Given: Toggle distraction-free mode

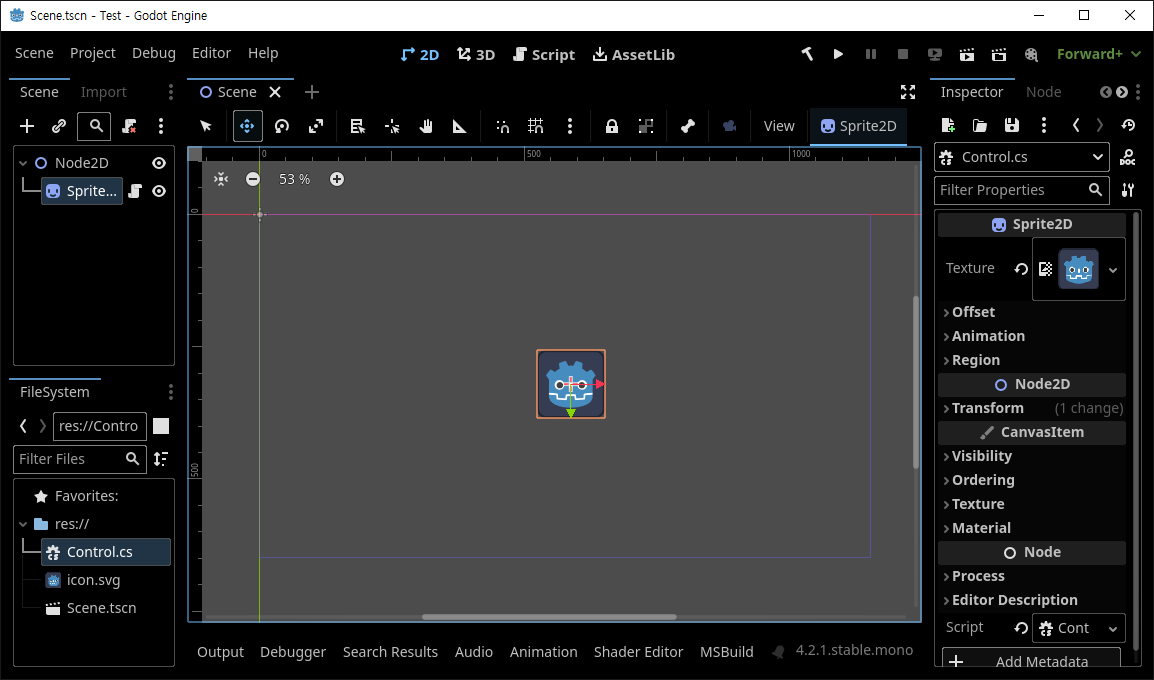Looking at the screenshot, I should tap(908, 92).
